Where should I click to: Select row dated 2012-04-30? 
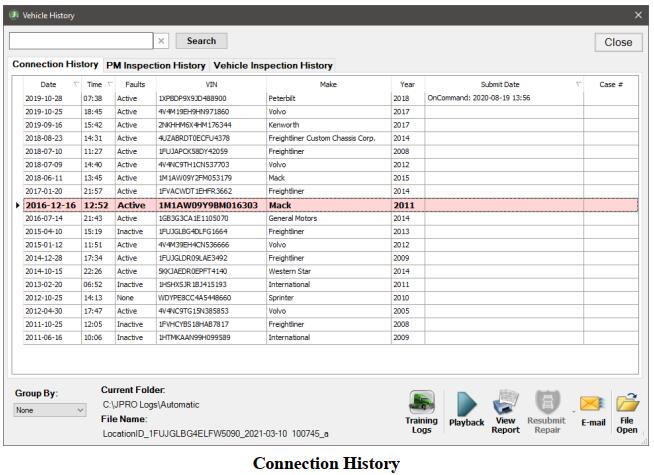pos(331,311)
